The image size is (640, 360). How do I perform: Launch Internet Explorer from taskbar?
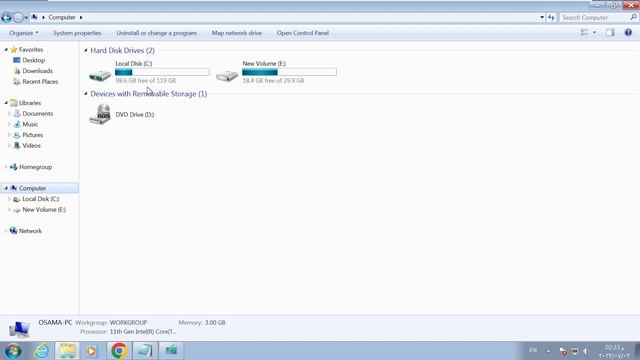[x=42, y=351]
